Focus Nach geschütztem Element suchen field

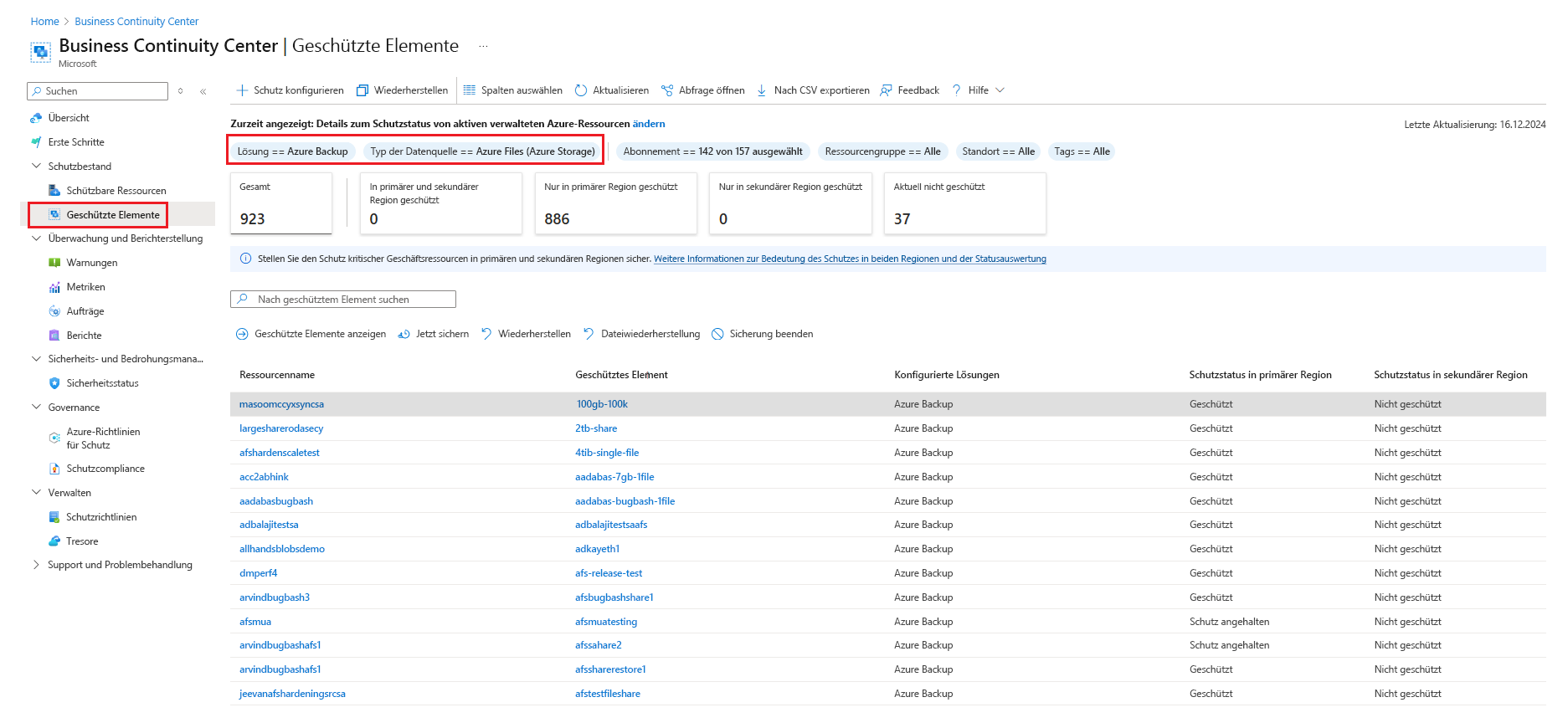[x=343, y=300]
